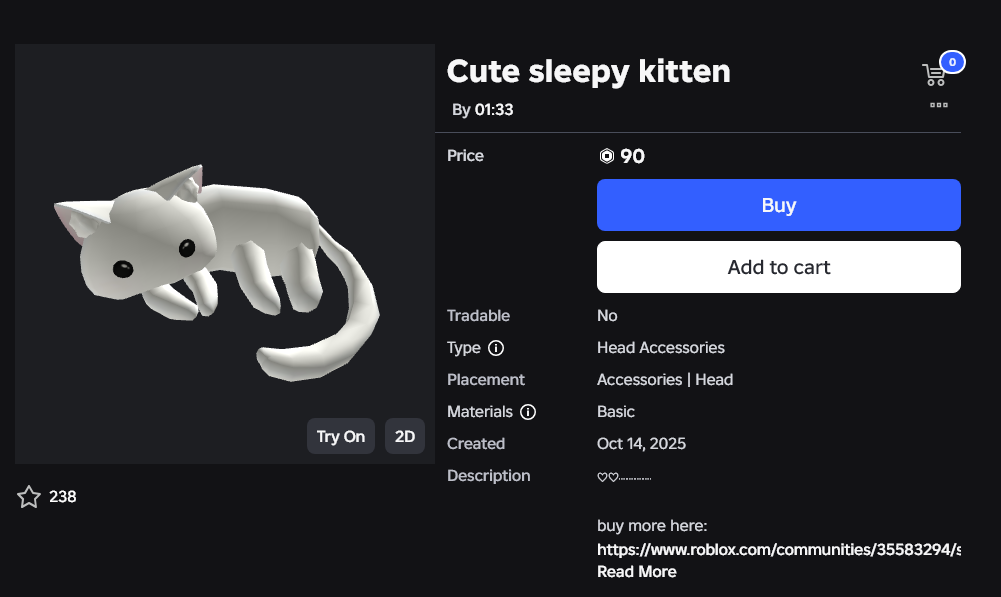Click the hearts in the description text
1001x597 pixels.
[608, 477]
